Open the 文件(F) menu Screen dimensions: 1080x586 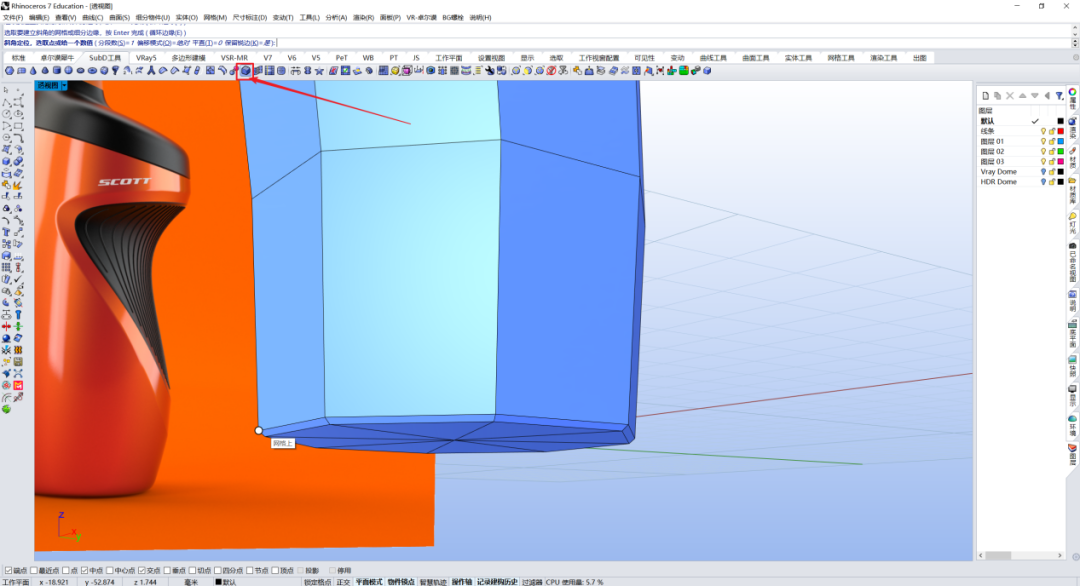[x=13, y=17]
